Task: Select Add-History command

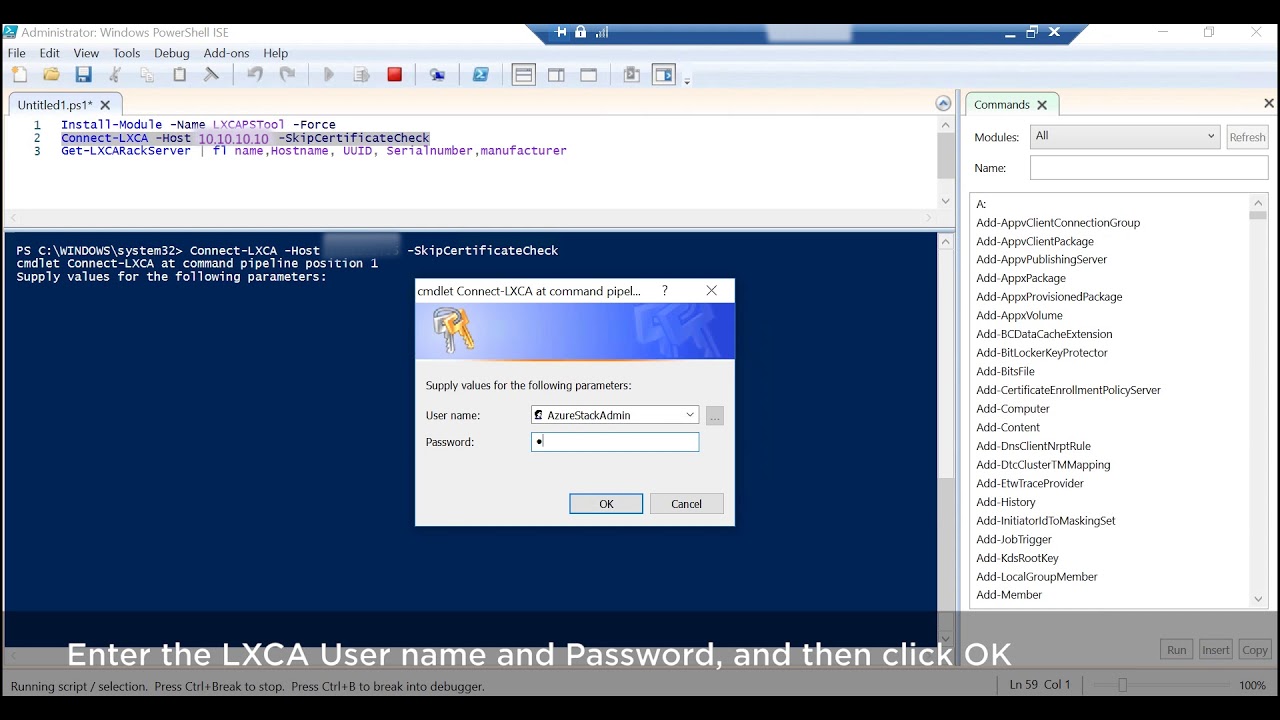Action: pos(1006,502)
